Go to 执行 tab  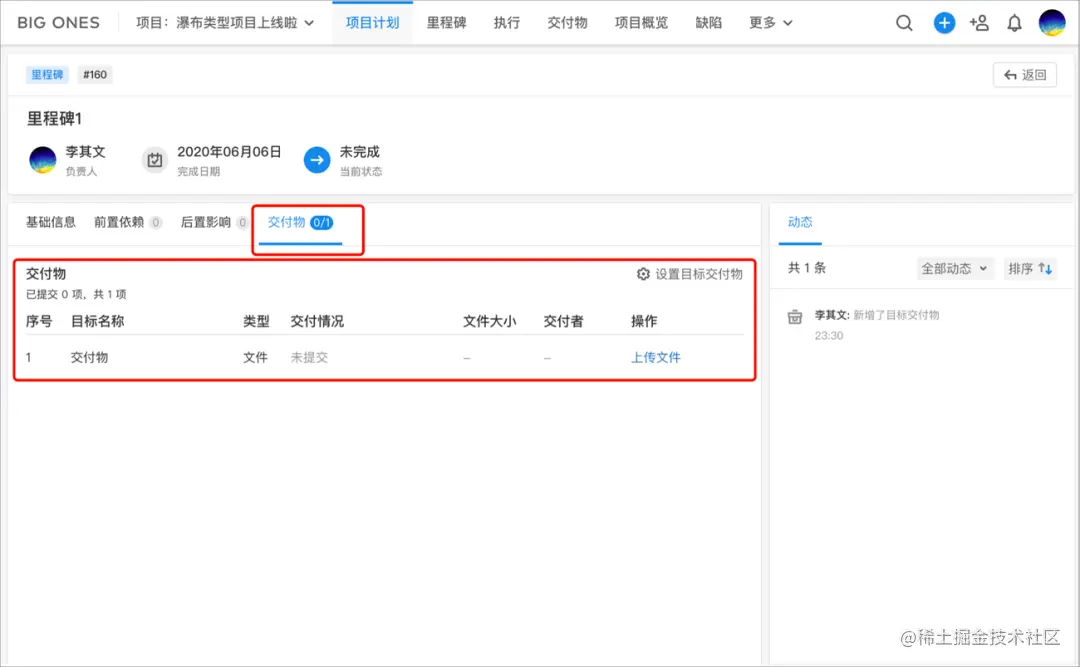click(506, 23)
